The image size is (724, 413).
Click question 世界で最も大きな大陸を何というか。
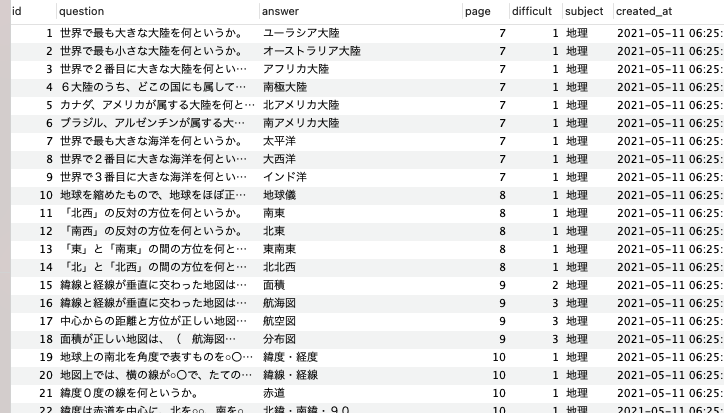151,33
